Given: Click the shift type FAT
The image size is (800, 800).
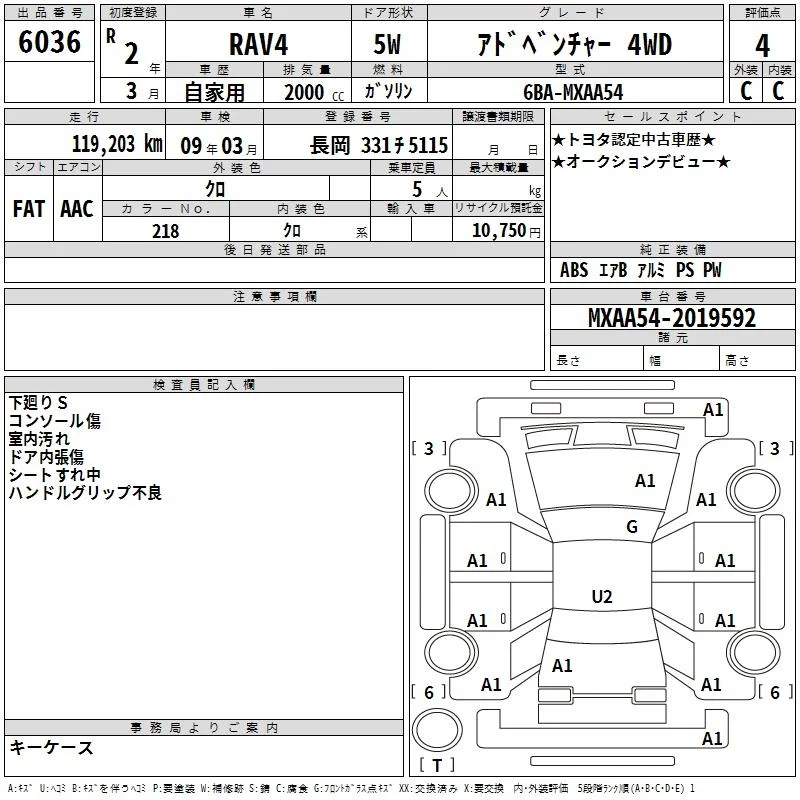Looking at the screenshot, I should coord(29,209).
